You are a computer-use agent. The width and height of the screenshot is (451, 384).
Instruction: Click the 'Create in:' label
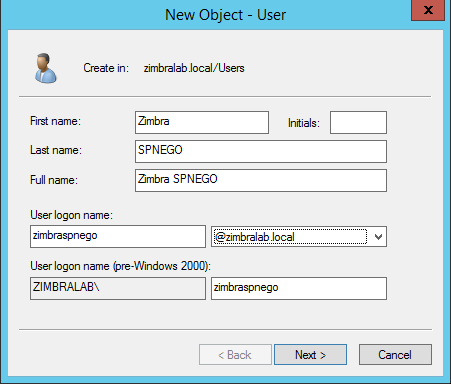106,68
